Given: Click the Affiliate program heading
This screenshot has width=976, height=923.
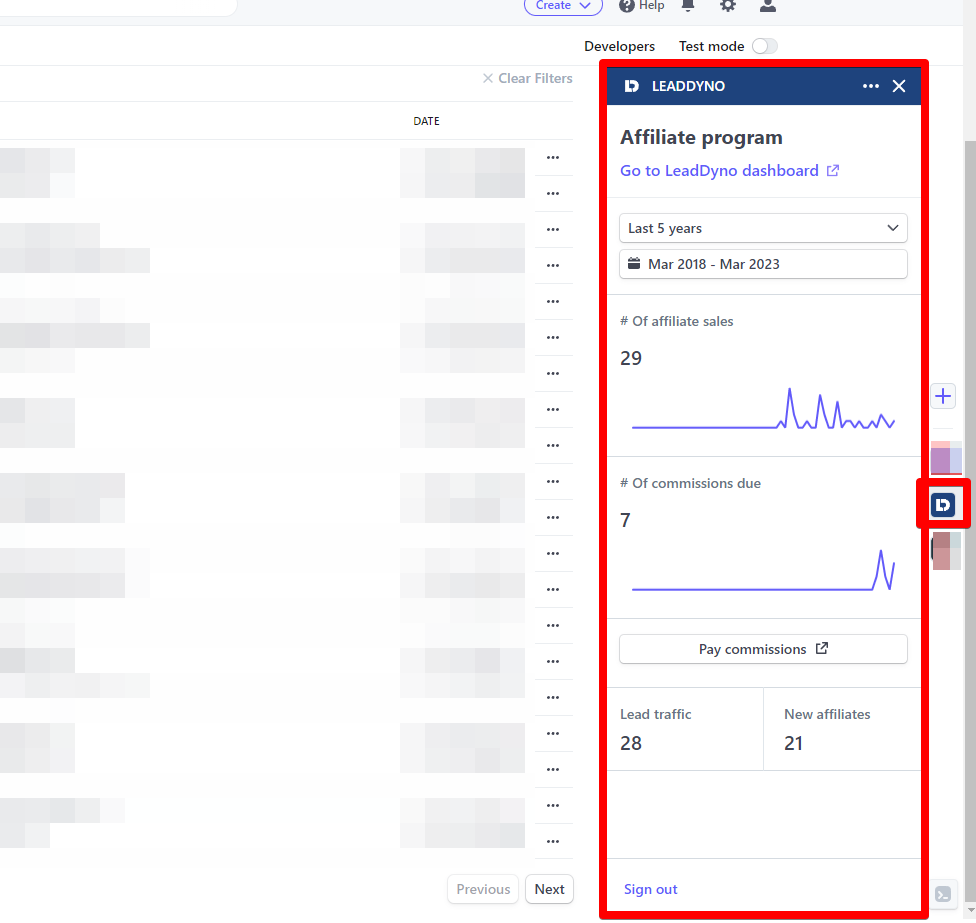Looking at the screenshot, I should click(702, 138).
